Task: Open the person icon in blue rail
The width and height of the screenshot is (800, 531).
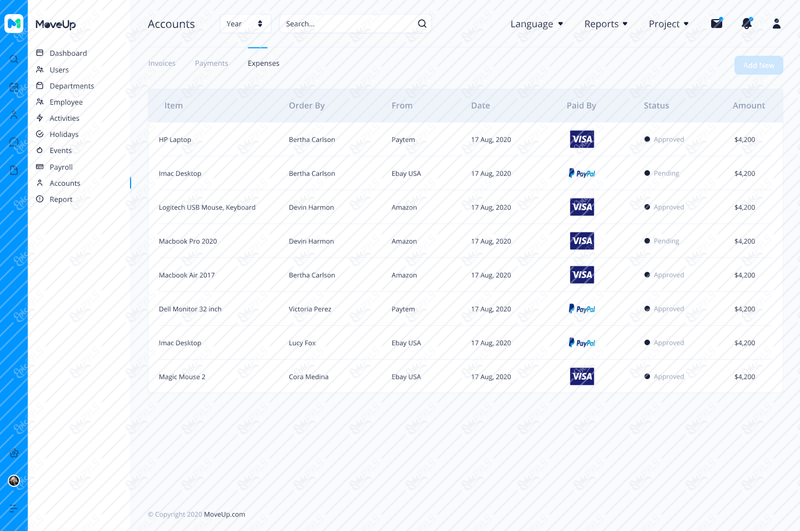Action: (x=14, y=115)
